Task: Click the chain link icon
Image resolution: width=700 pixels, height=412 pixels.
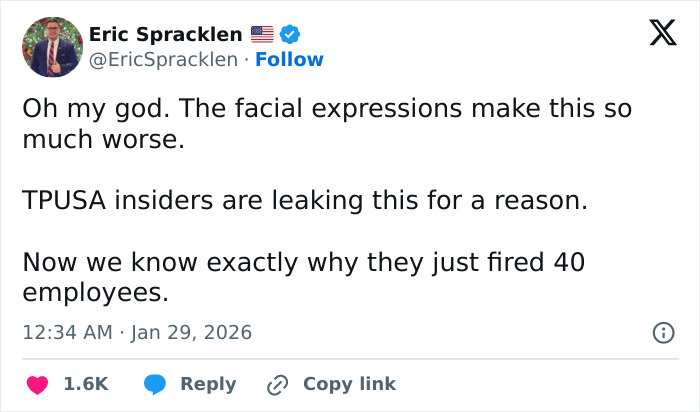Action: (x=277, y=384)
